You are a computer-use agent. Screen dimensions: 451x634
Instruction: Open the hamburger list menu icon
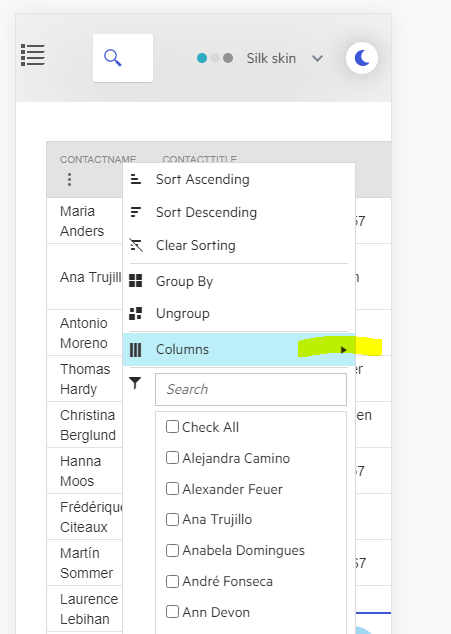click(x=33, y=55)
